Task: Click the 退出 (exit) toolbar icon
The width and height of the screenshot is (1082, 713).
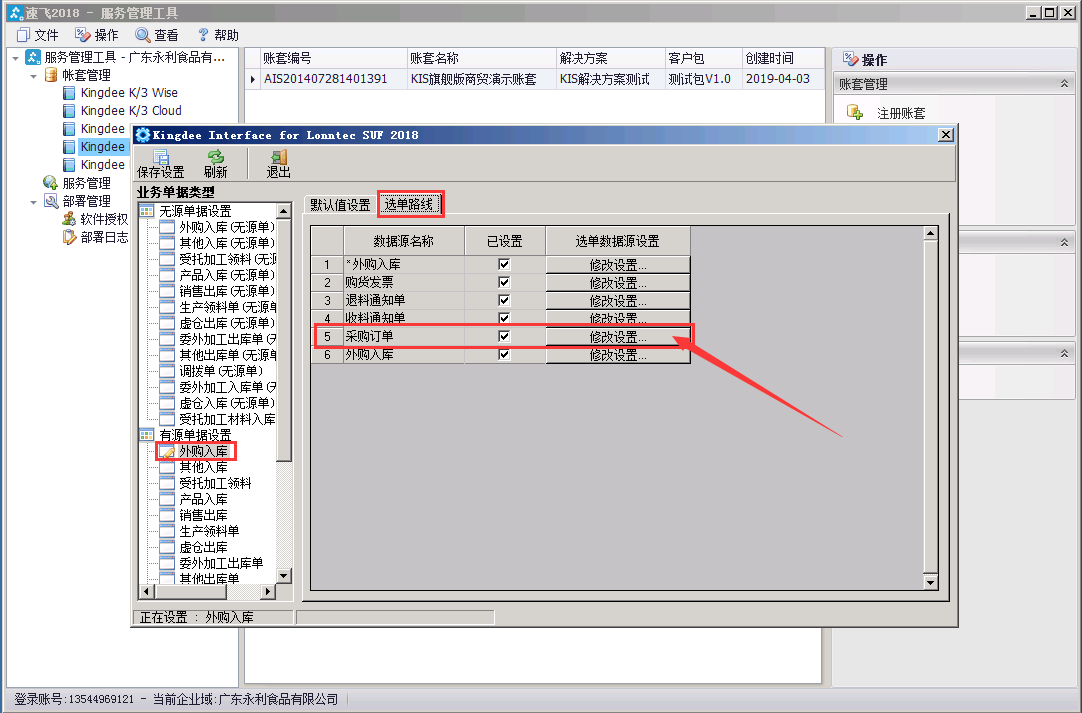Action: [x=279, y=157]
